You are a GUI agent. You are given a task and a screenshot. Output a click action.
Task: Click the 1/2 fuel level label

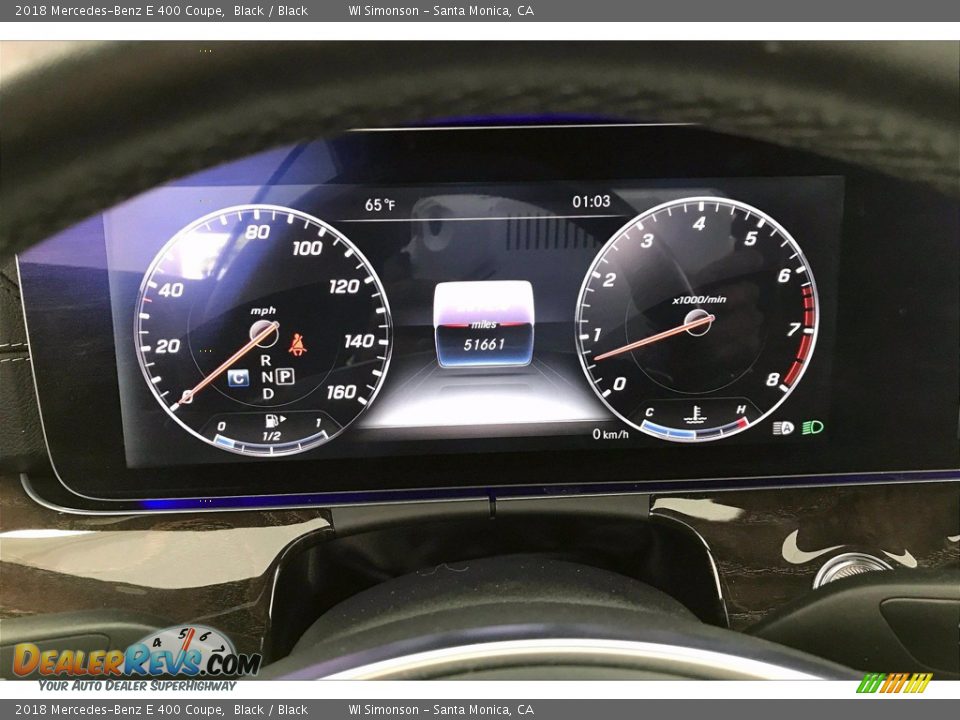tap(271, 436)
